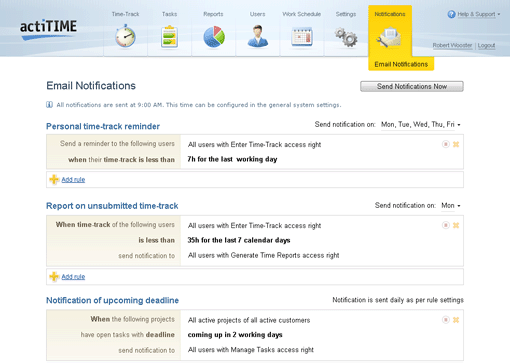Disable the upcoming deadline notification rule
This screenshot has height=363, width=510.
click(x=446, y=320)
